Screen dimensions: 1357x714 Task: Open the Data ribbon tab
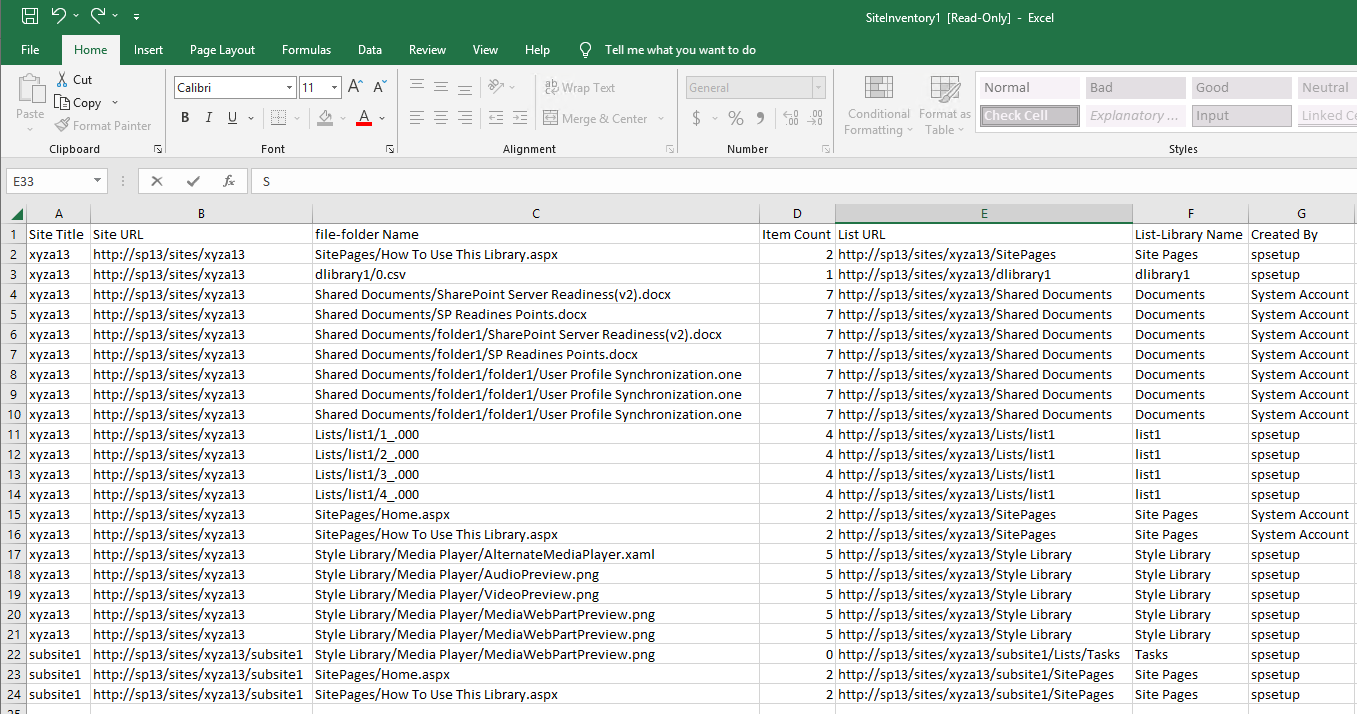pos(369,49)
